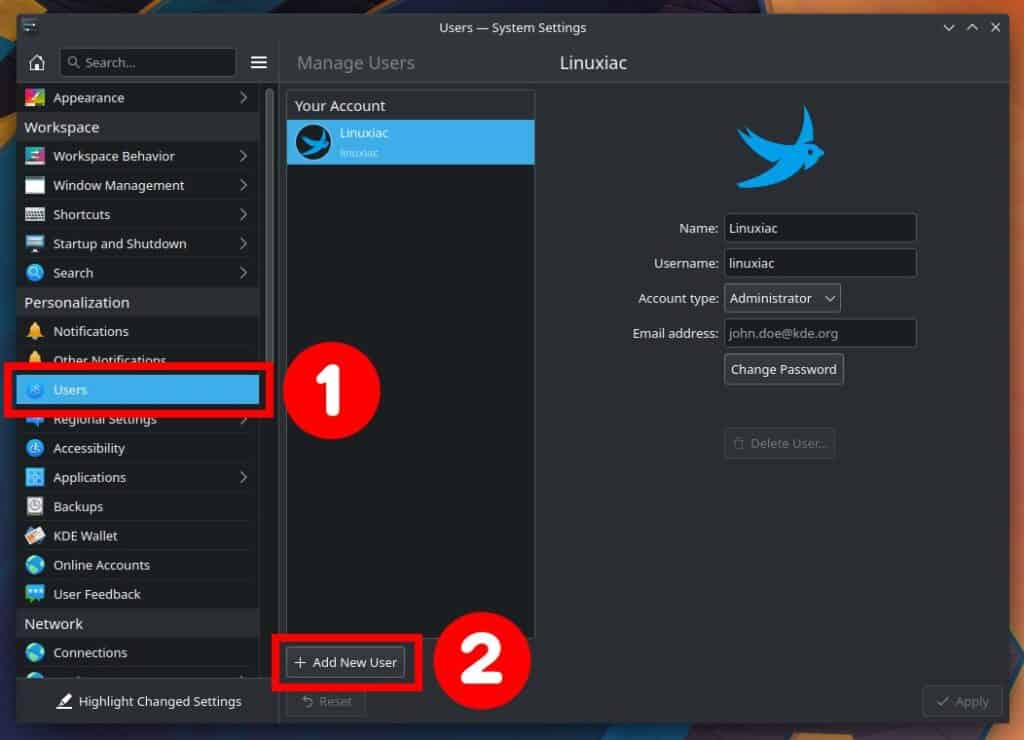1024x740 pixels.
Task: Expand the Workspace Behavior chevron
Action: click(x=244, y=156)
